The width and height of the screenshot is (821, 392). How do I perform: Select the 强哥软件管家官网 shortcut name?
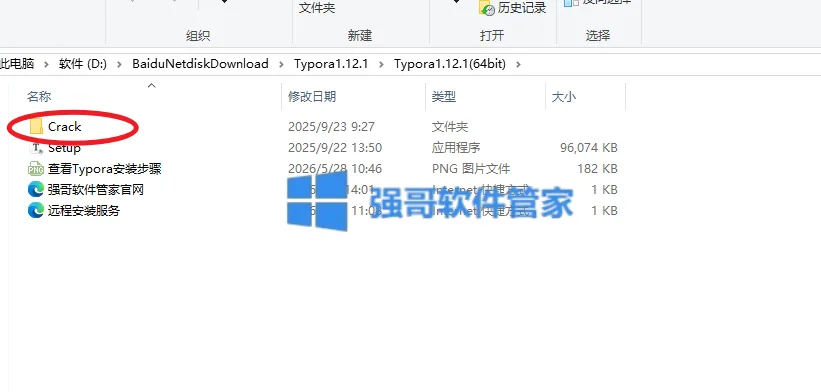pyautogui.click(x=96, y=189)
